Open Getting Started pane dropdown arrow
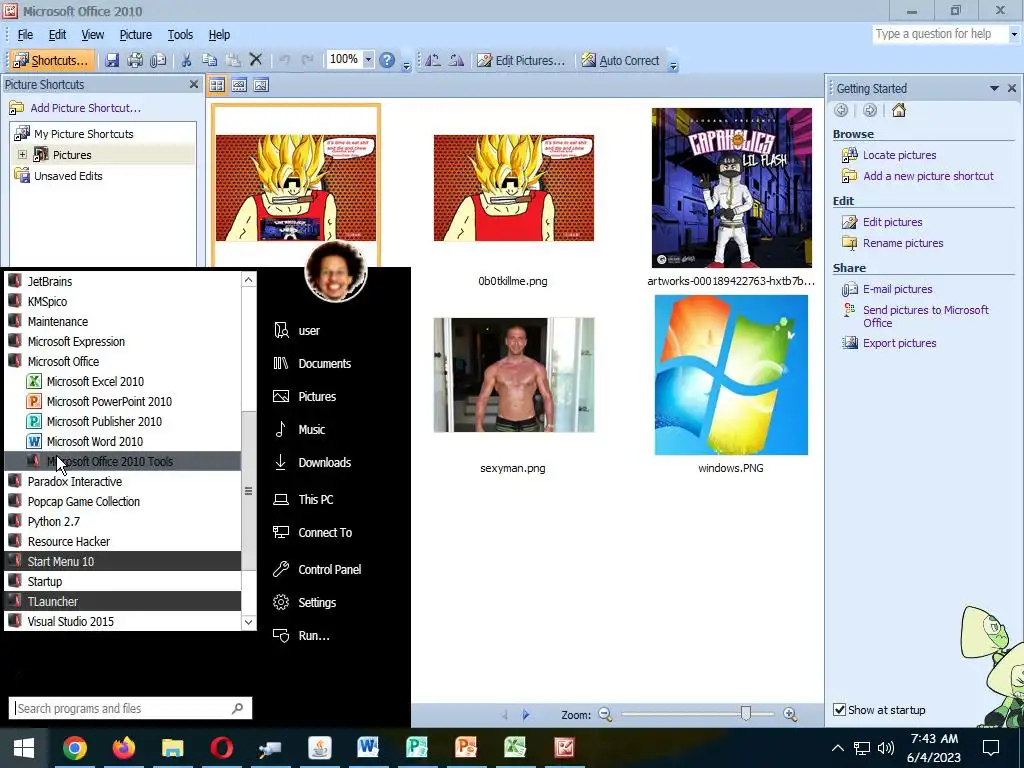Screen dimensions: 1024x768 (994, 88)
